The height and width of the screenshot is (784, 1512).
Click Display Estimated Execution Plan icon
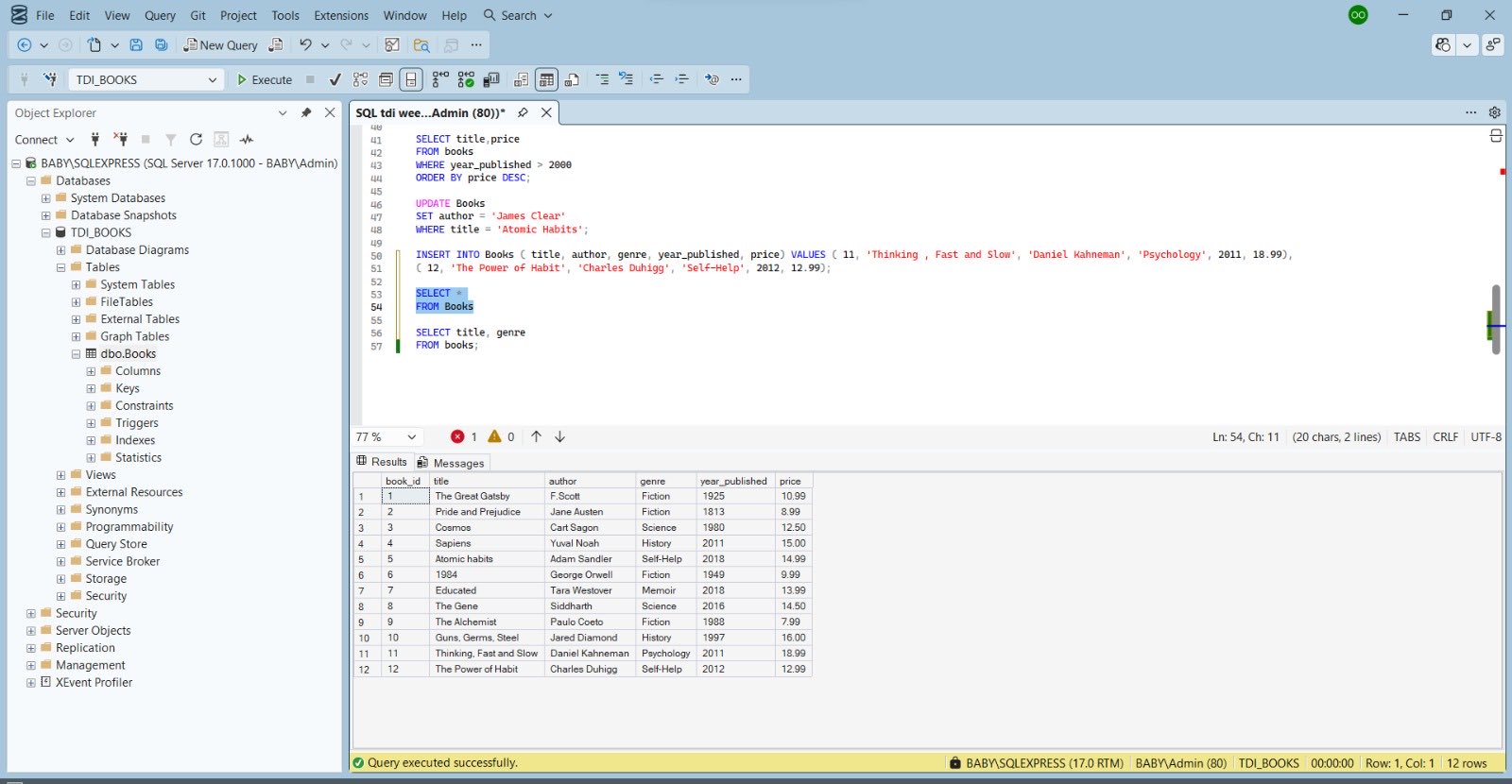coord(360,80)
